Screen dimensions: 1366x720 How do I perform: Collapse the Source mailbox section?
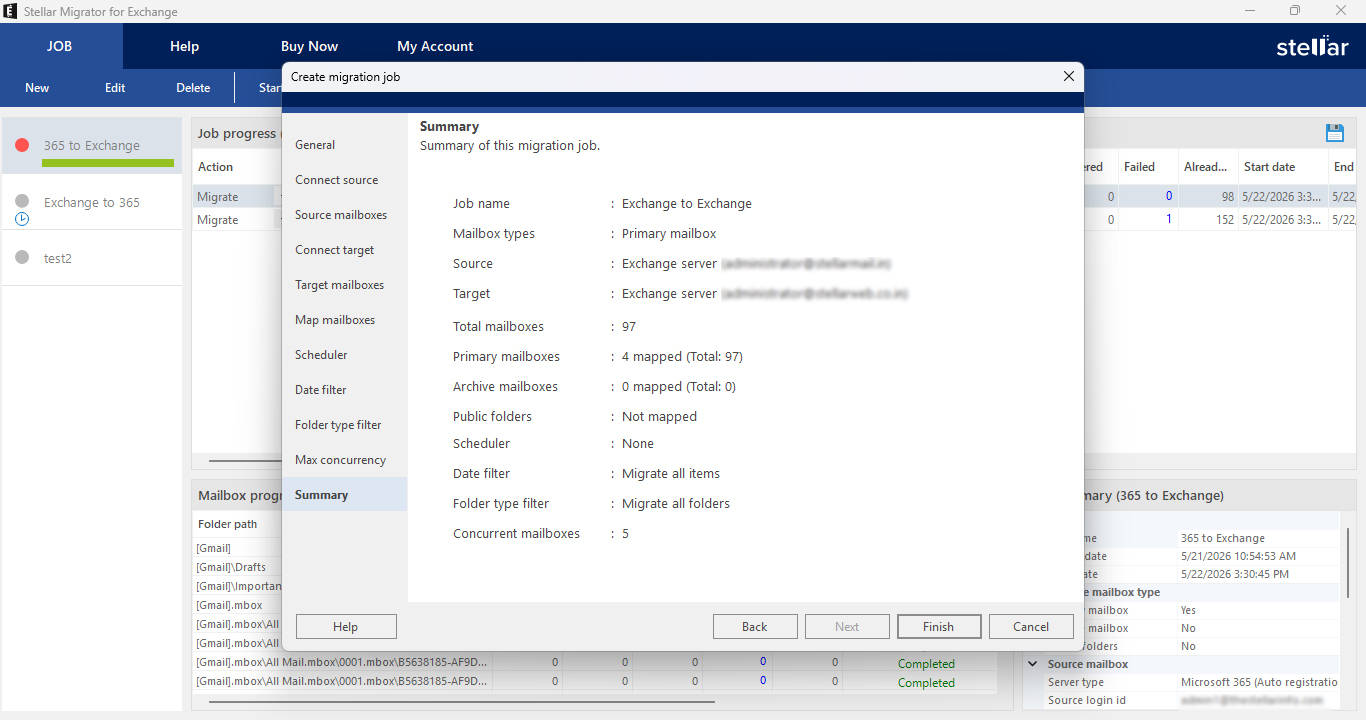tap(1033, 664)
